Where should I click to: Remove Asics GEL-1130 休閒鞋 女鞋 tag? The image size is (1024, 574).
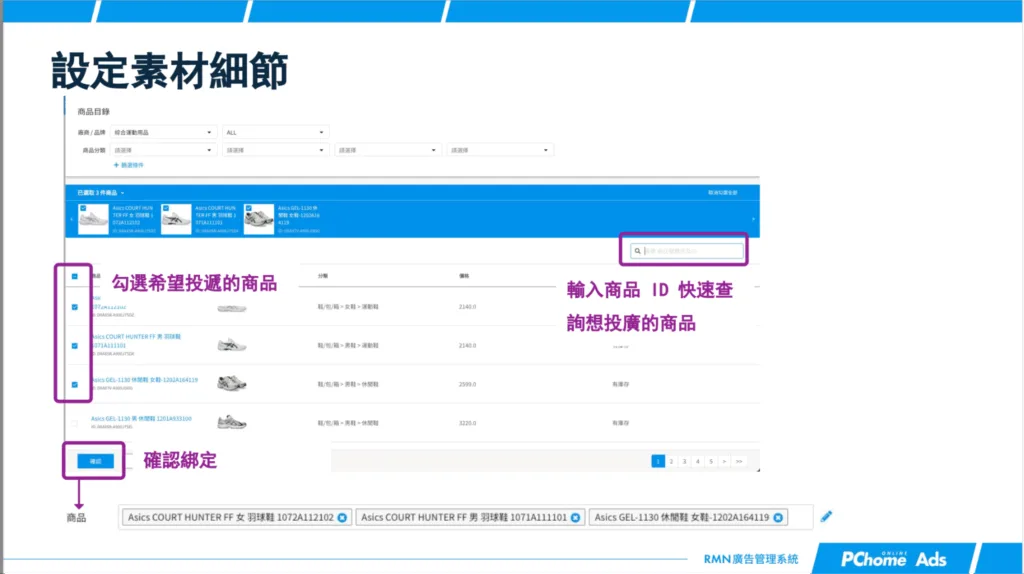pyautogui.click(x=778, y=518)
